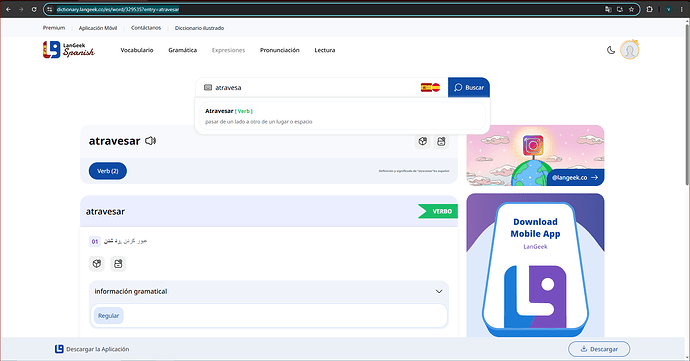Screen dimensions: 690x361
Task: Click the card icon under definition 01
Action: coord(118,264)
